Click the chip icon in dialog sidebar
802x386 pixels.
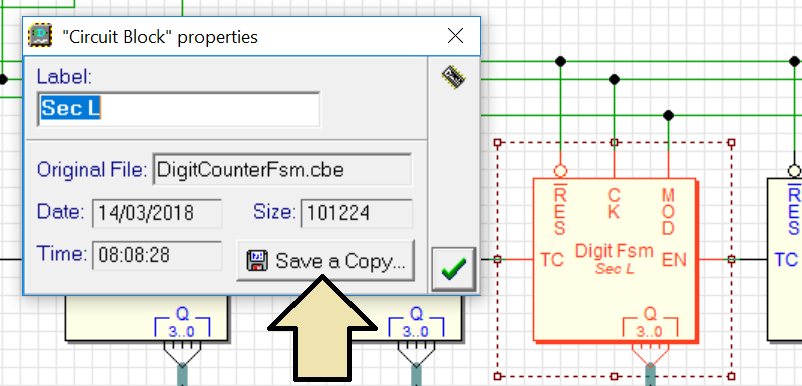454,77
